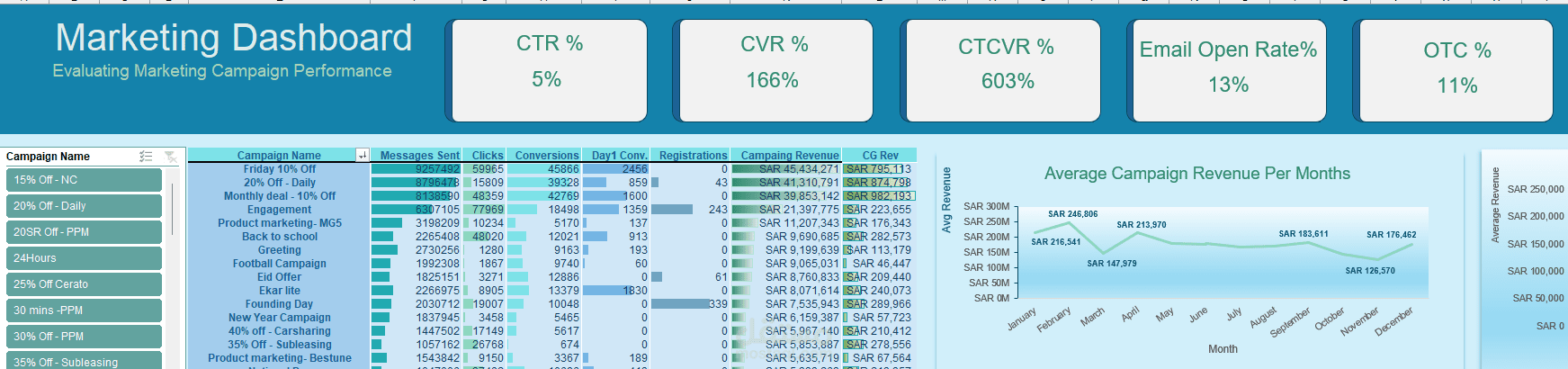Select the Greeting campaign cell

[x=280, y=250]
